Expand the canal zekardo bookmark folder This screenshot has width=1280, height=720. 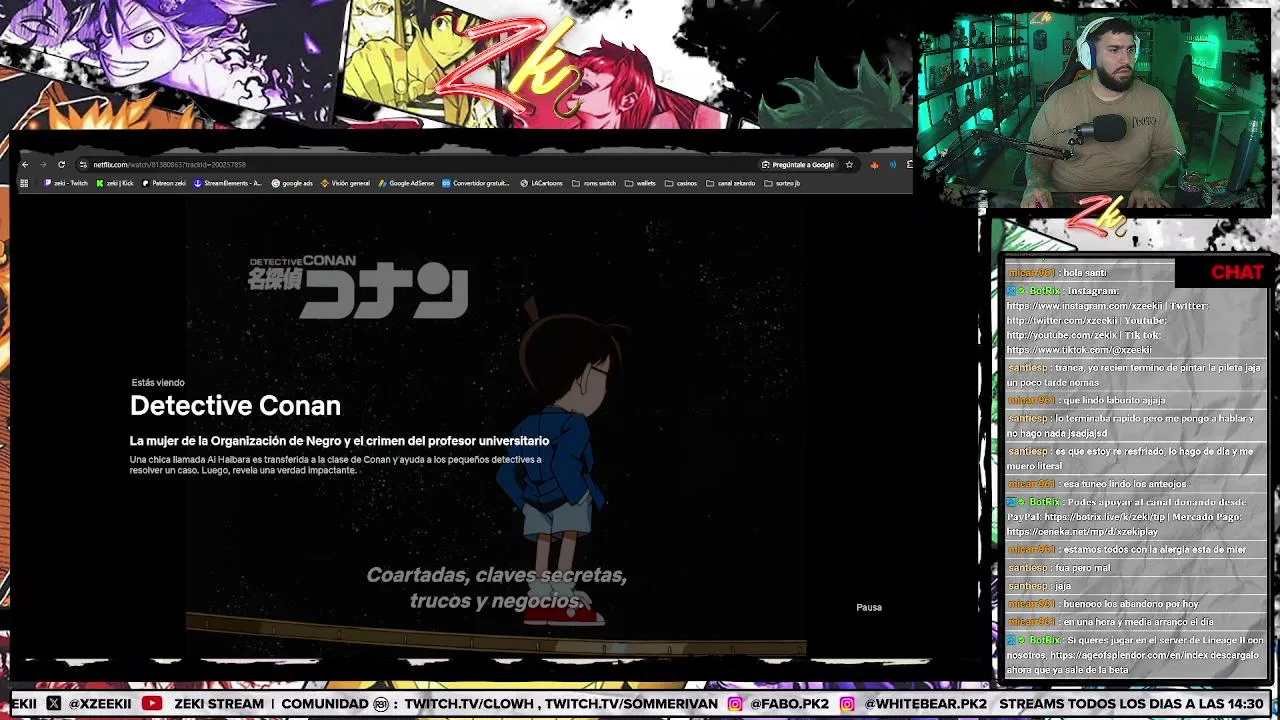tap(730, 183)
